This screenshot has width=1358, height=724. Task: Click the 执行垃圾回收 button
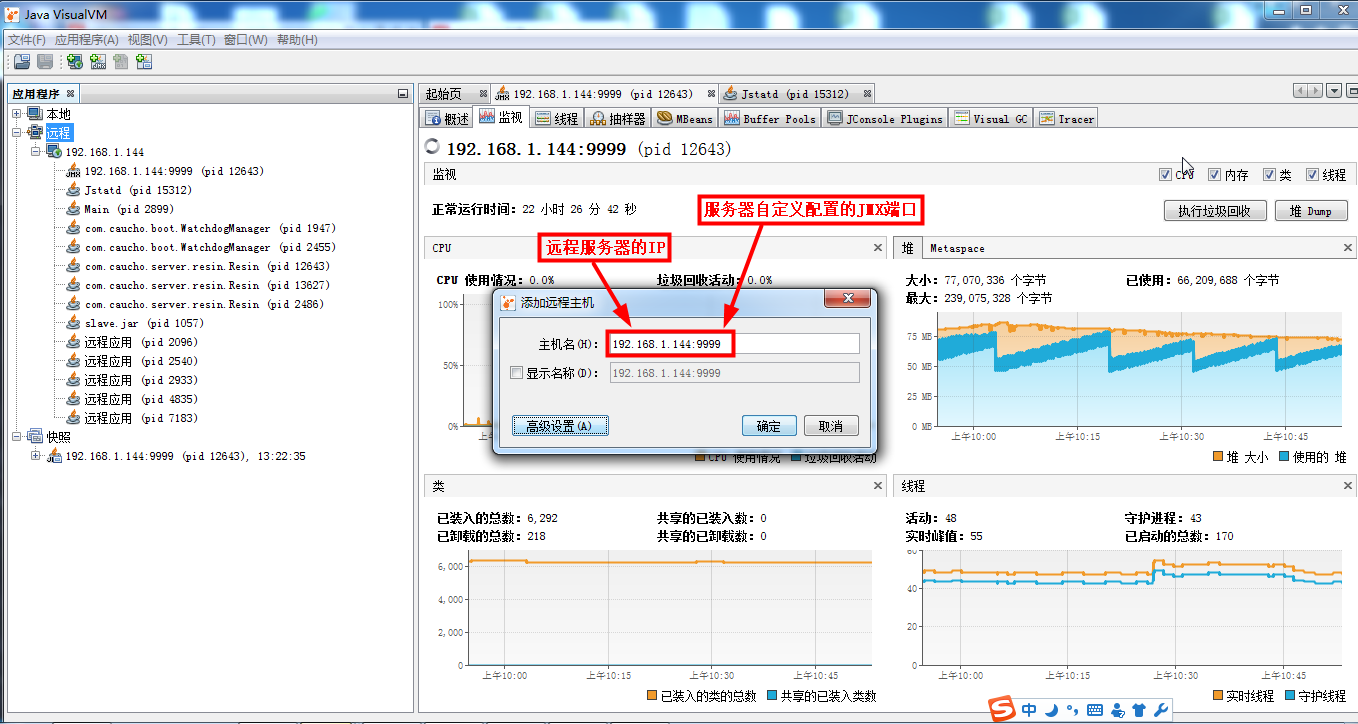tap(1215, 211)
